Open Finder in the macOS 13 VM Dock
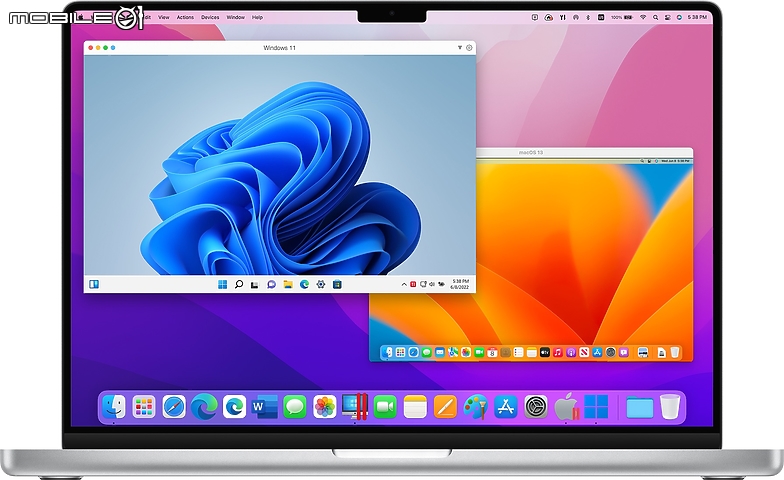 click(x=388, y=352)
